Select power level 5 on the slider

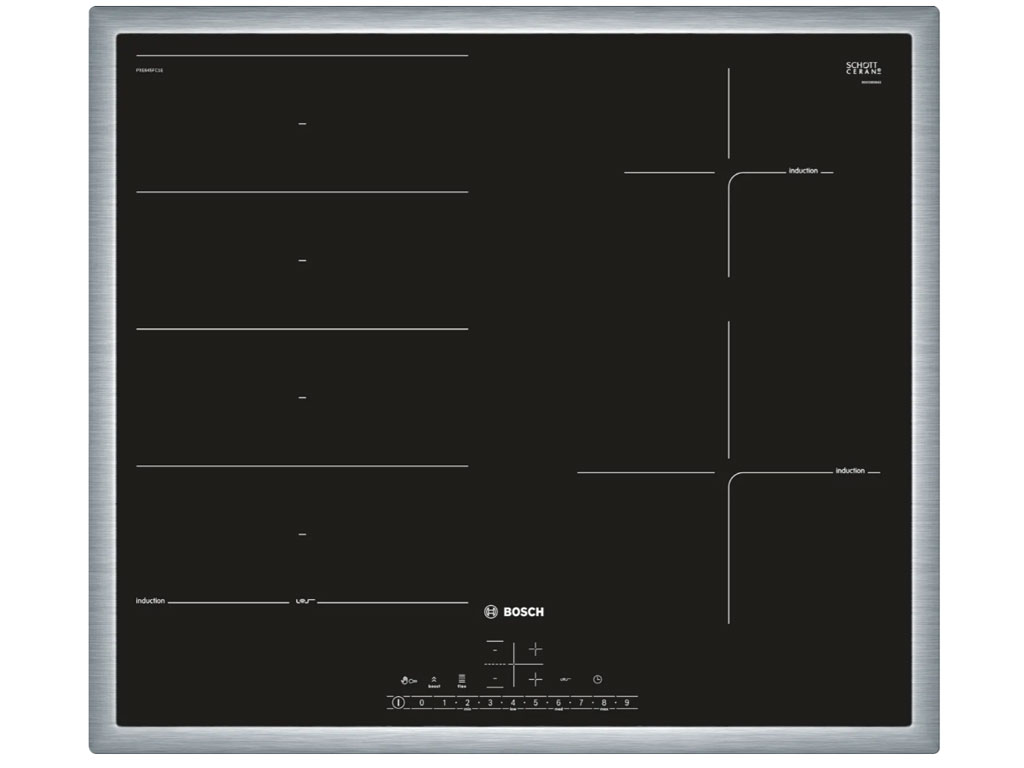pos(536,701)
